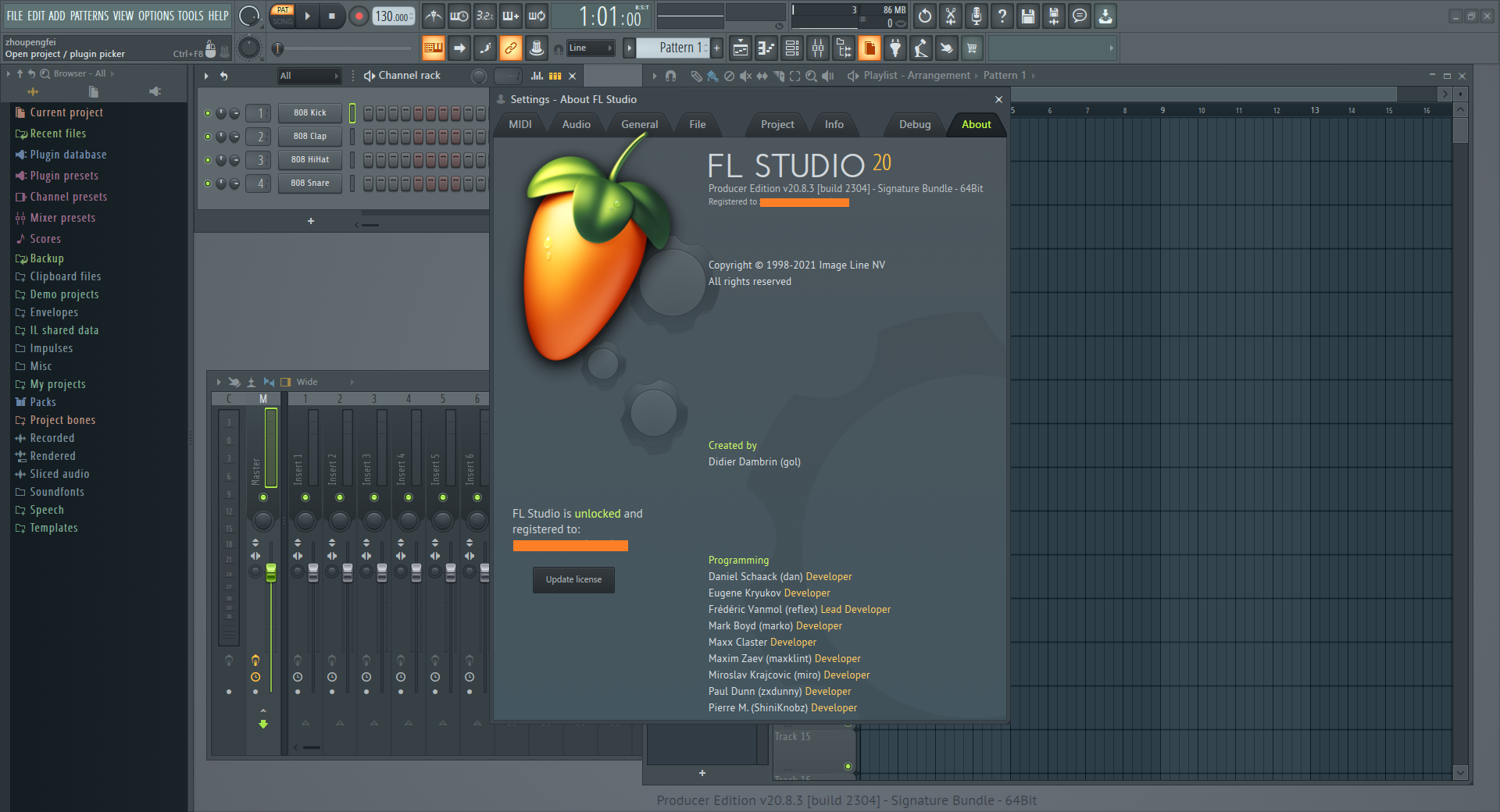Open the one-click audio recording microphone icon
Viewport: 1500px width, 812px height.
(x=977, y=16)
